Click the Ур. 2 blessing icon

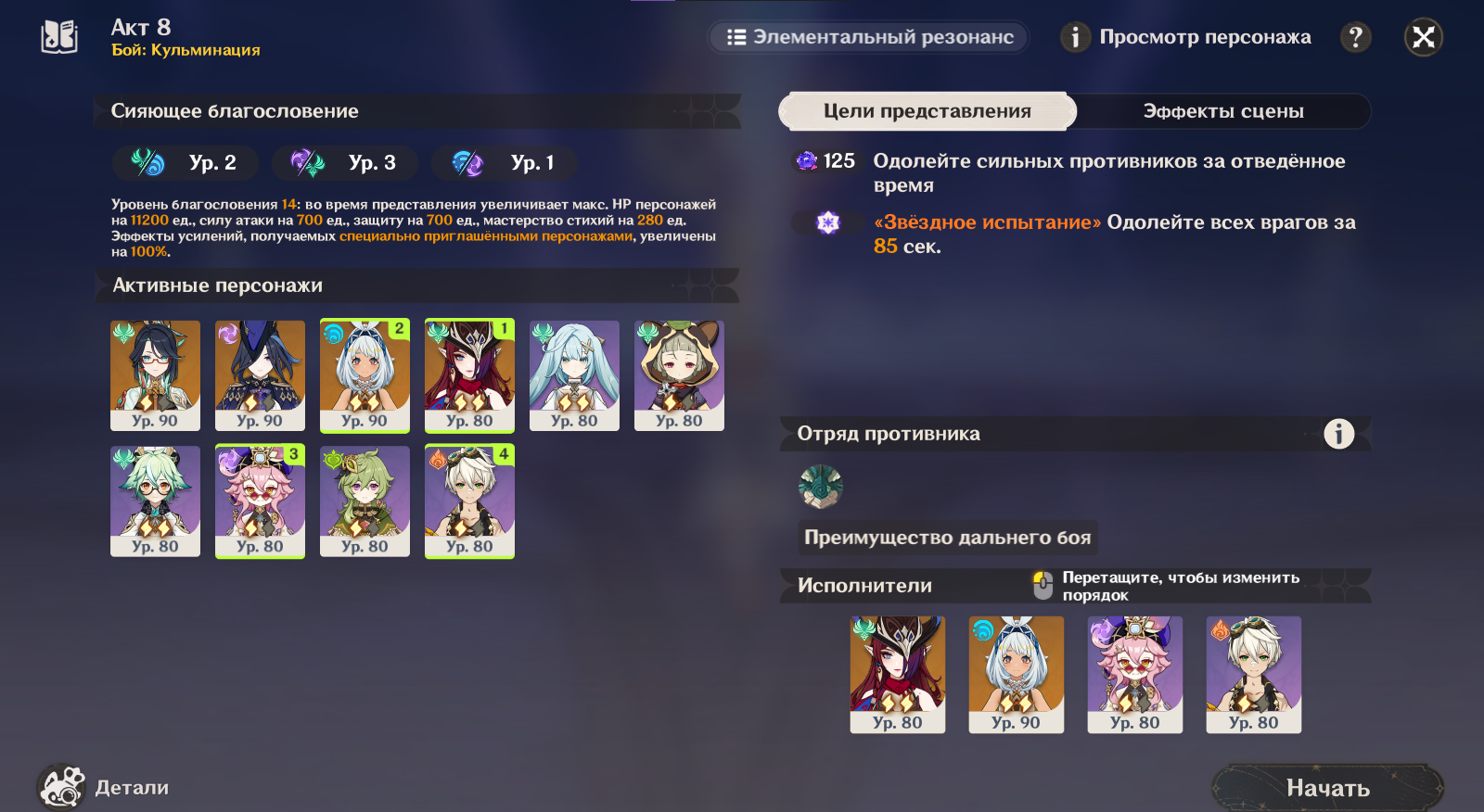click(x=147, y=163)
